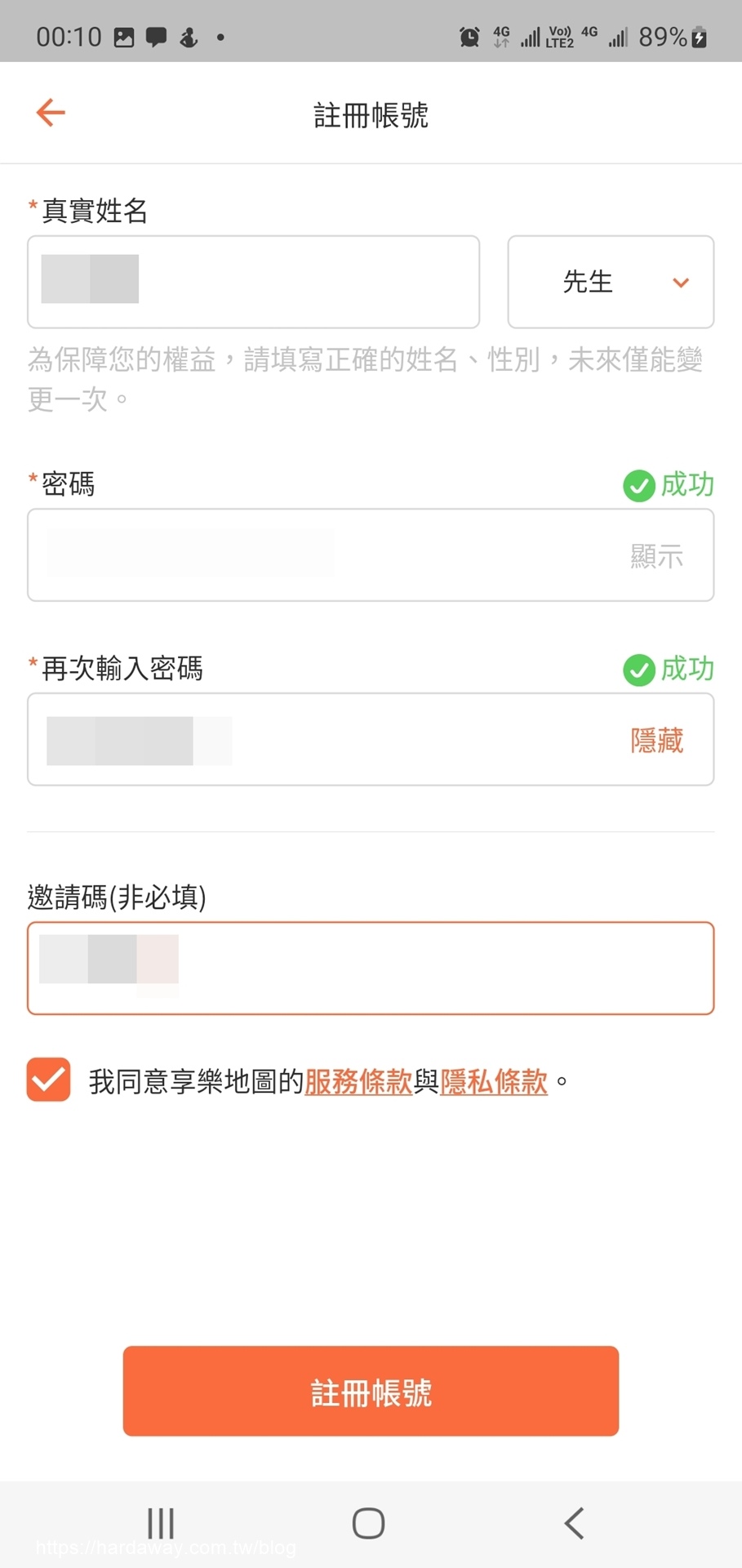Focus the 再次輸入密碼 field
Image resolution: width=742 pixels, height=1568 pixels.
pyautogui.click(x=371, y=740)
